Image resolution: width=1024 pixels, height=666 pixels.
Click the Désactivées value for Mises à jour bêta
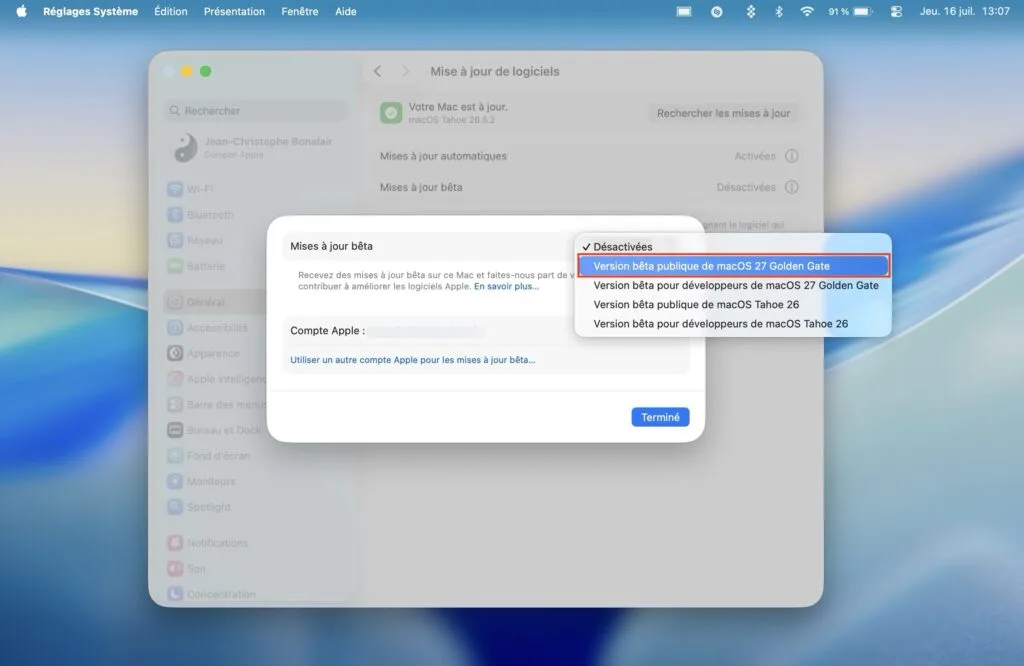pyautogui.click(x=746, y=187)
